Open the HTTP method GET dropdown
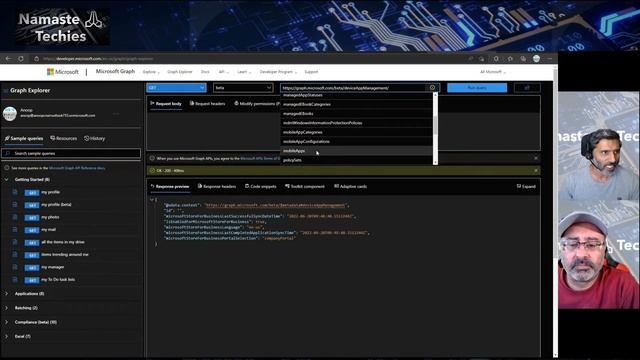Screen dimensions: 640x360 (176, 88)
